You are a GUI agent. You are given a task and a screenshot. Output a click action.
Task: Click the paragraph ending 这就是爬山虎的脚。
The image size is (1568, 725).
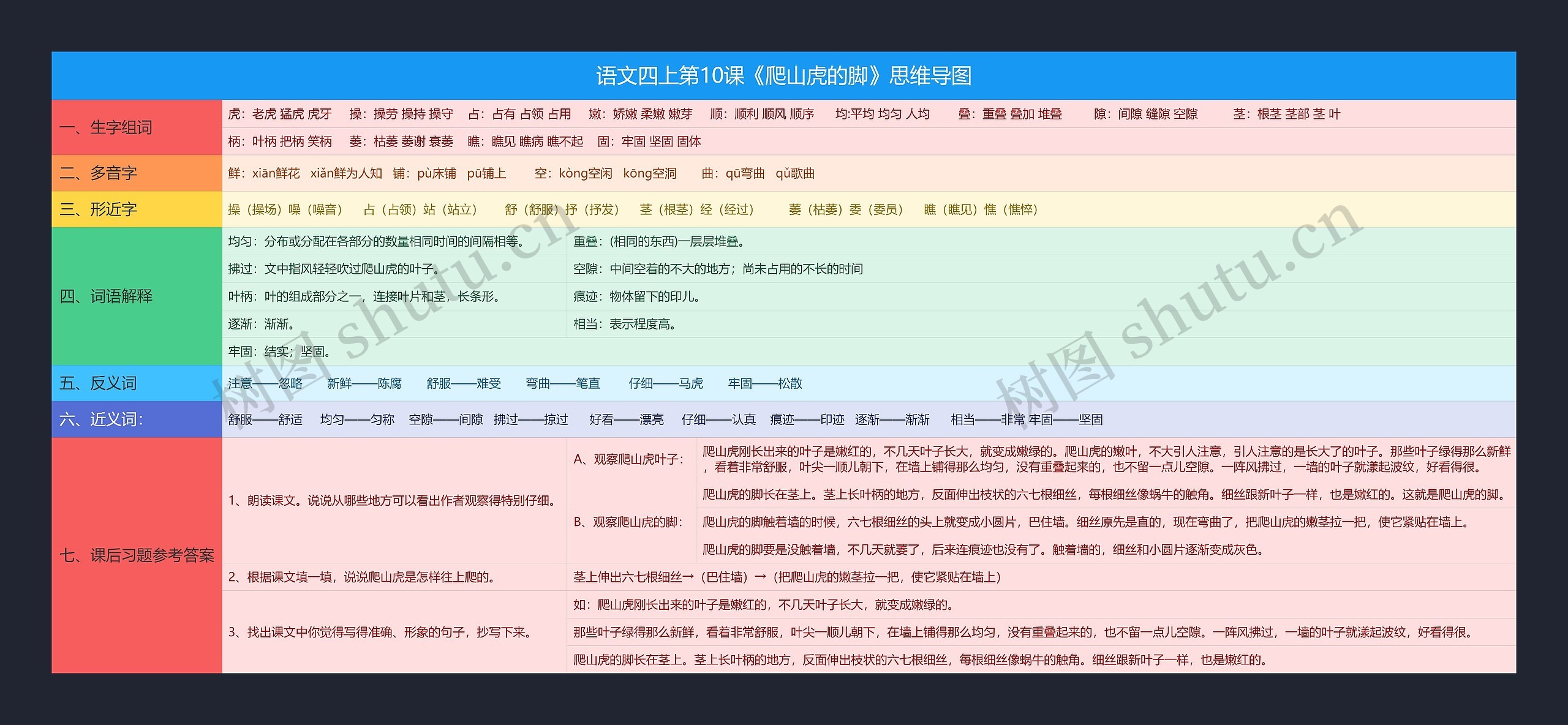(1106, 494)
